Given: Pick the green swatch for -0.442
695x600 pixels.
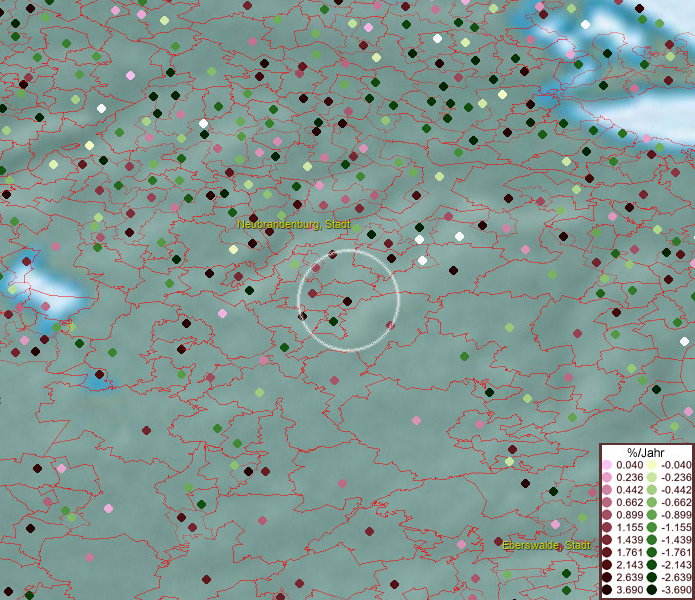Looking at the screenshot, I should 652,490.
